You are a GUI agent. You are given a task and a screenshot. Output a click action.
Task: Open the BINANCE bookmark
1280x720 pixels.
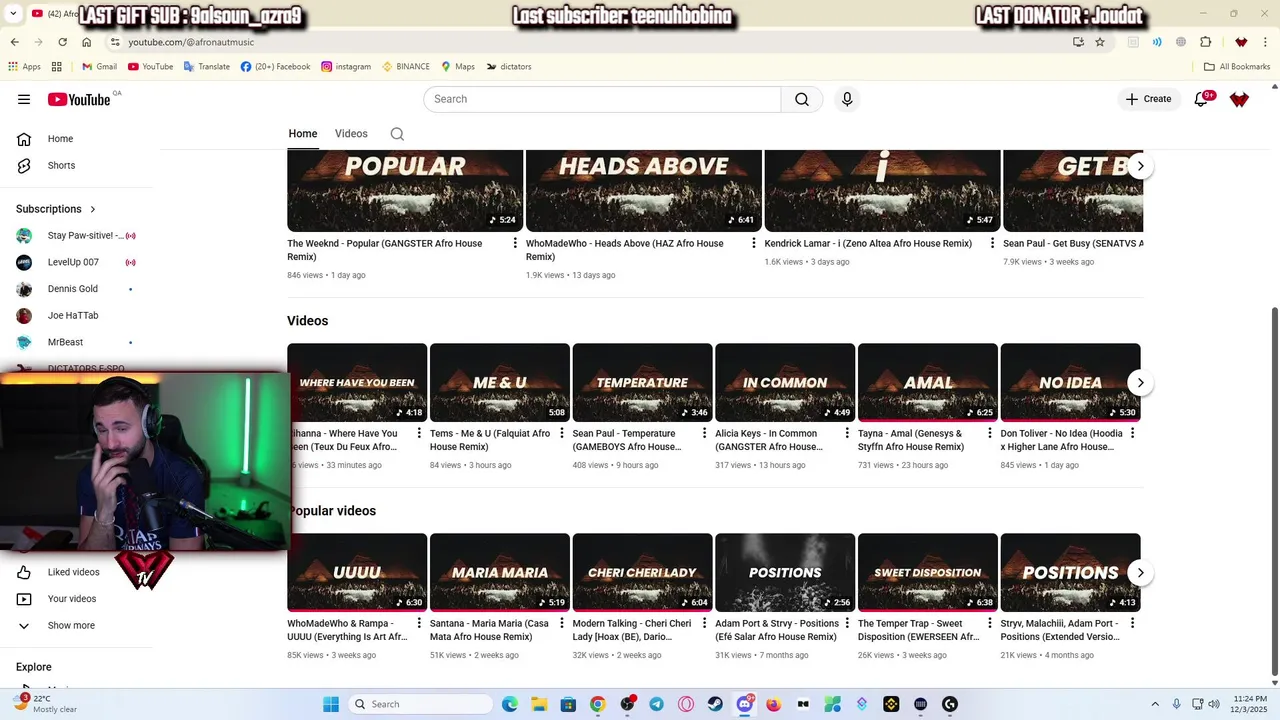coord(405,67)
